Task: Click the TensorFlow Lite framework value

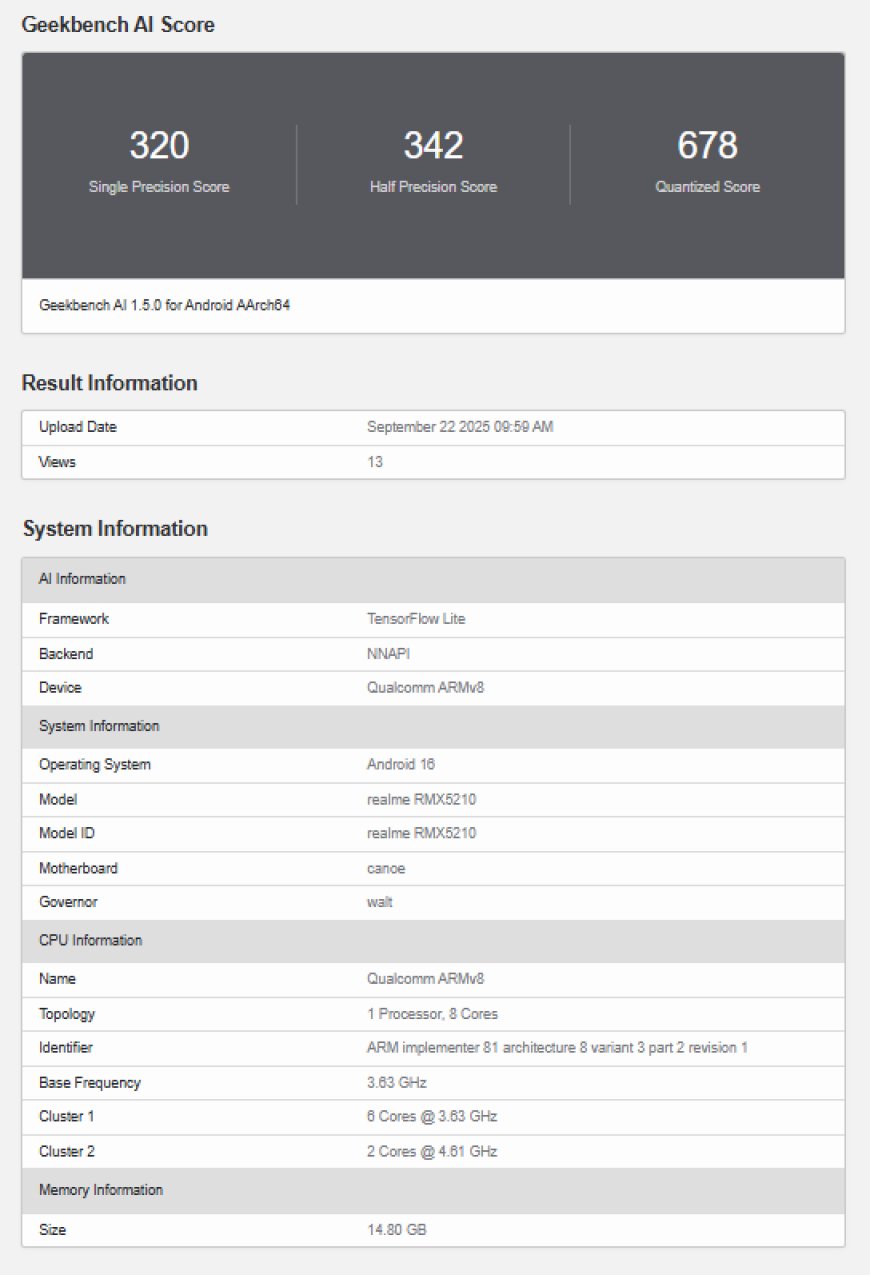Action: [x=416, y=619]
